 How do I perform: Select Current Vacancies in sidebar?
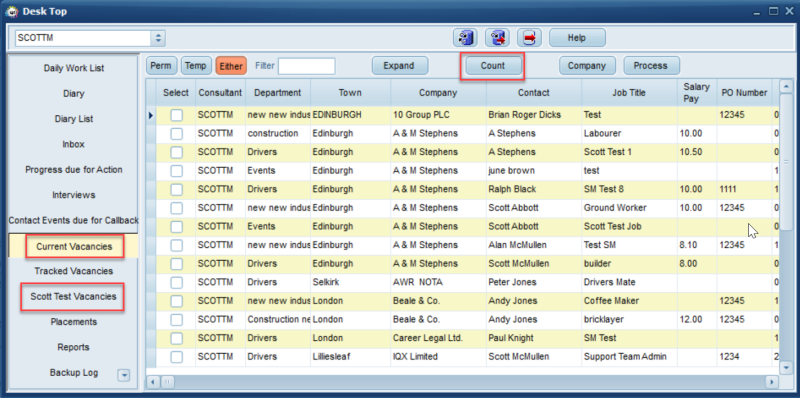[x=73, y=246]
